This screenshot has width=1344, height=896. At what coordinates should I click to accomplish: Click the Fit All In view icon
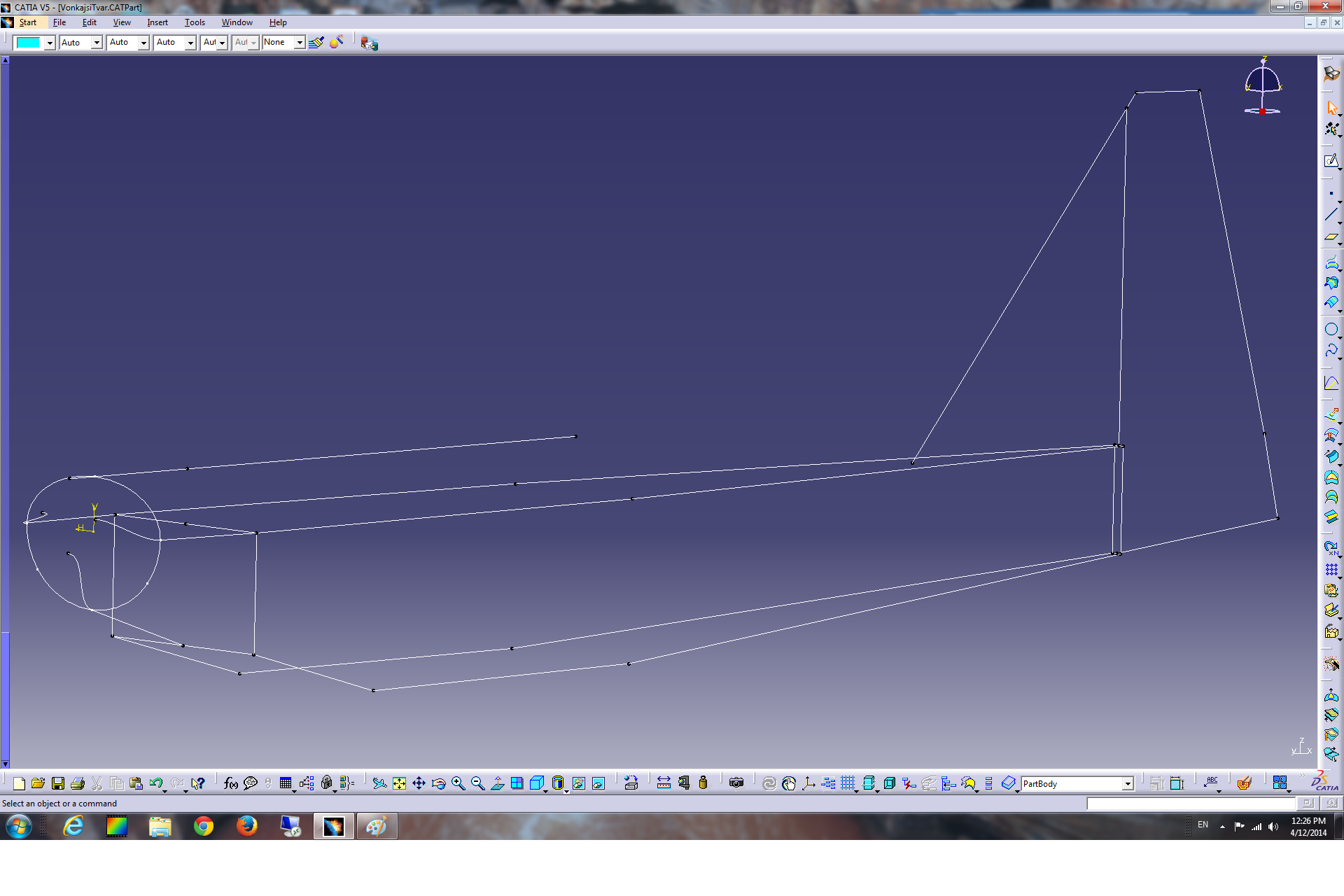[x=399, y=783]
